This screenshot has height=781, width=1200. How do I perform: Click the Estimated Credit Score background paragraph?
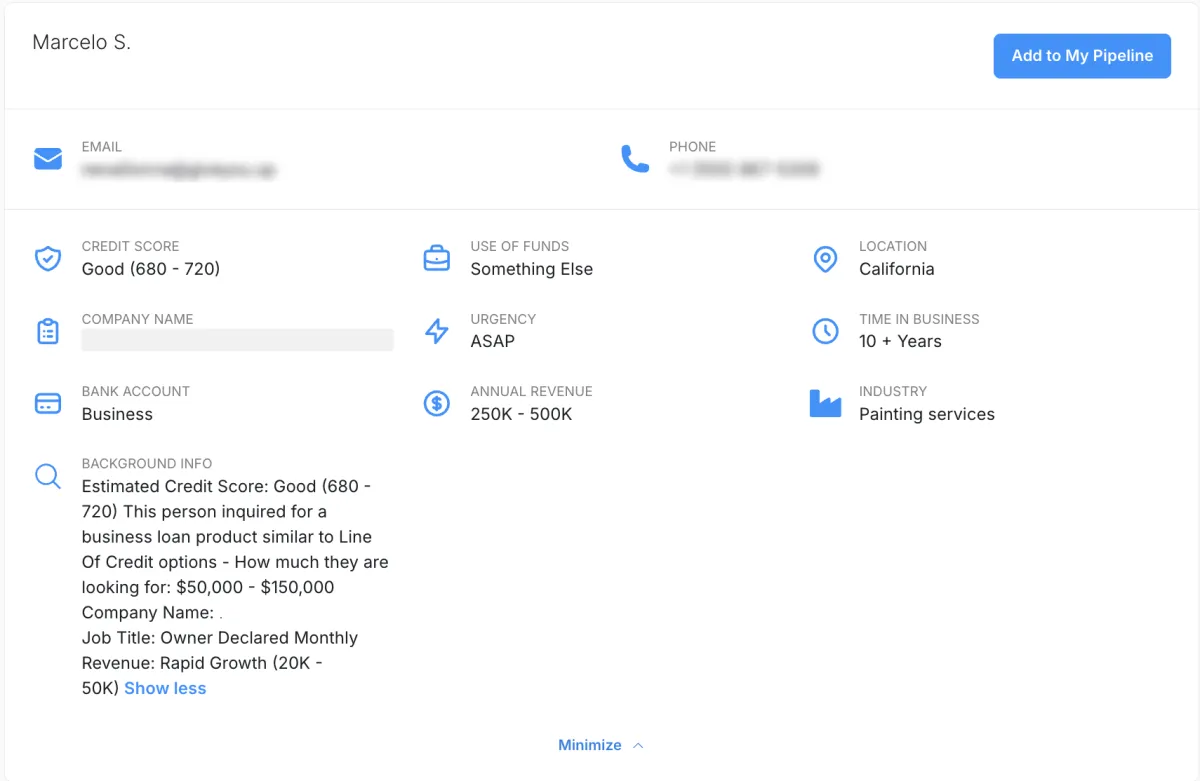(235, 587)
